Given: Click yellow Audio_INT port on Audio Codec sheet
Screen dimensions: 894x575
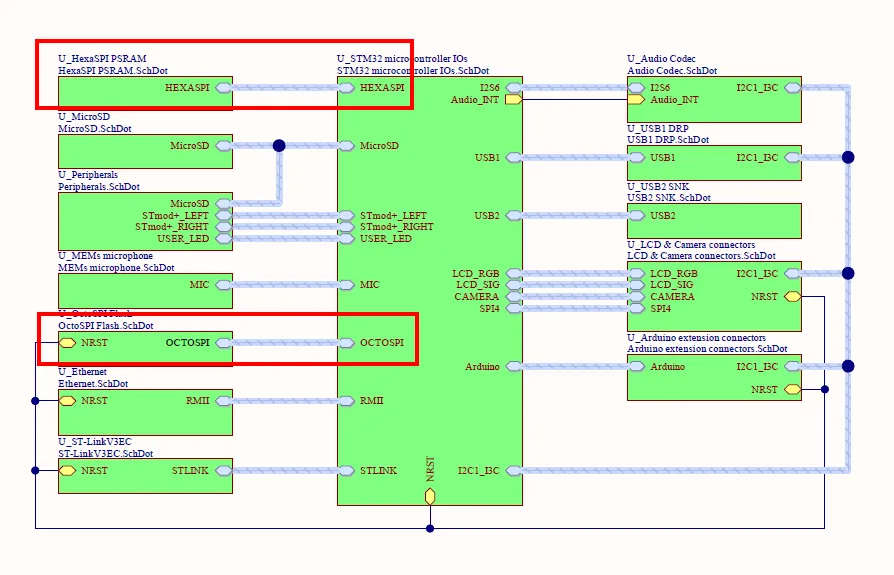Looking at the screenshot, I should 636,100.
